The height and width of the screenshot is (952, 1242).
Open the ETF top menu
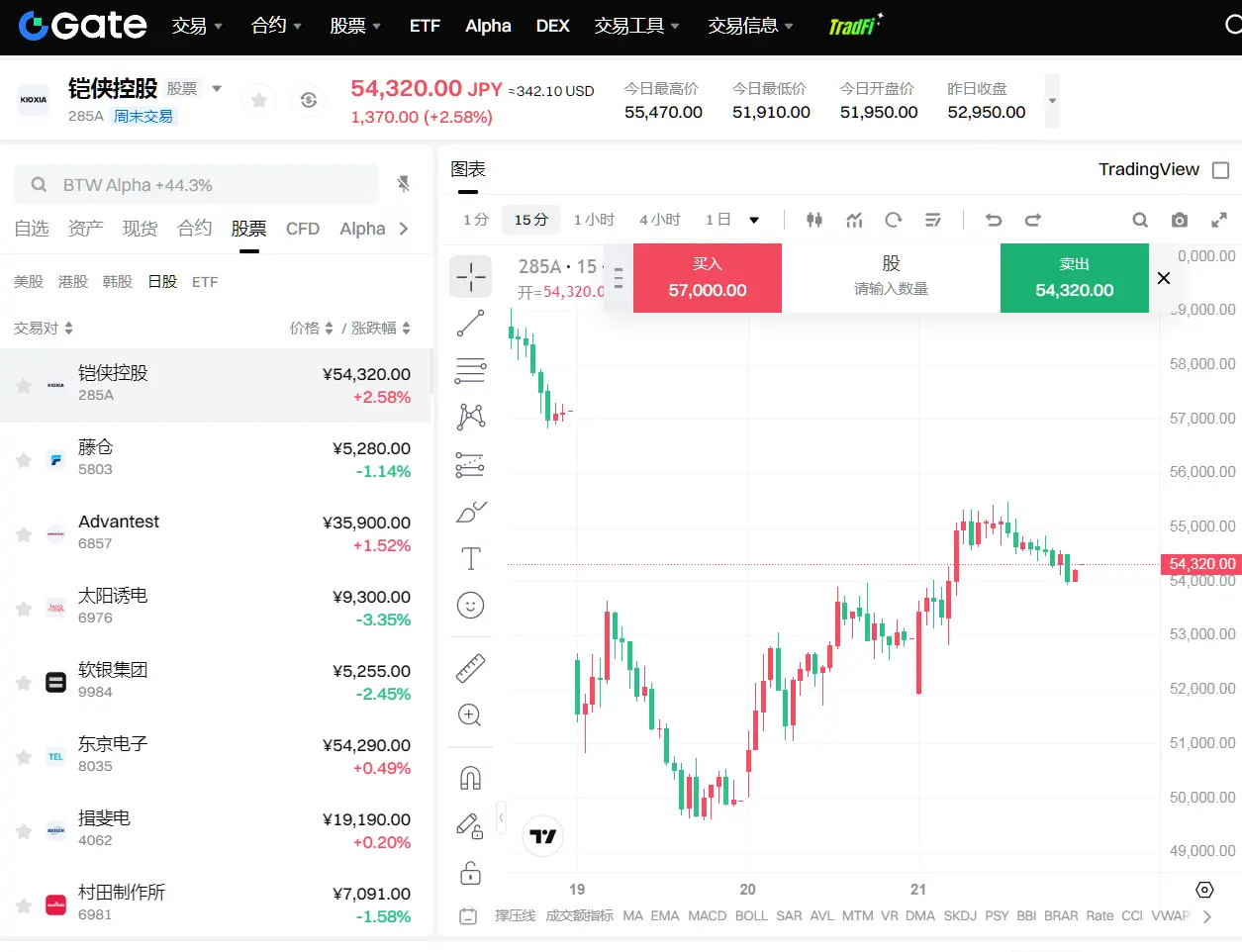[x=425, y=26]
